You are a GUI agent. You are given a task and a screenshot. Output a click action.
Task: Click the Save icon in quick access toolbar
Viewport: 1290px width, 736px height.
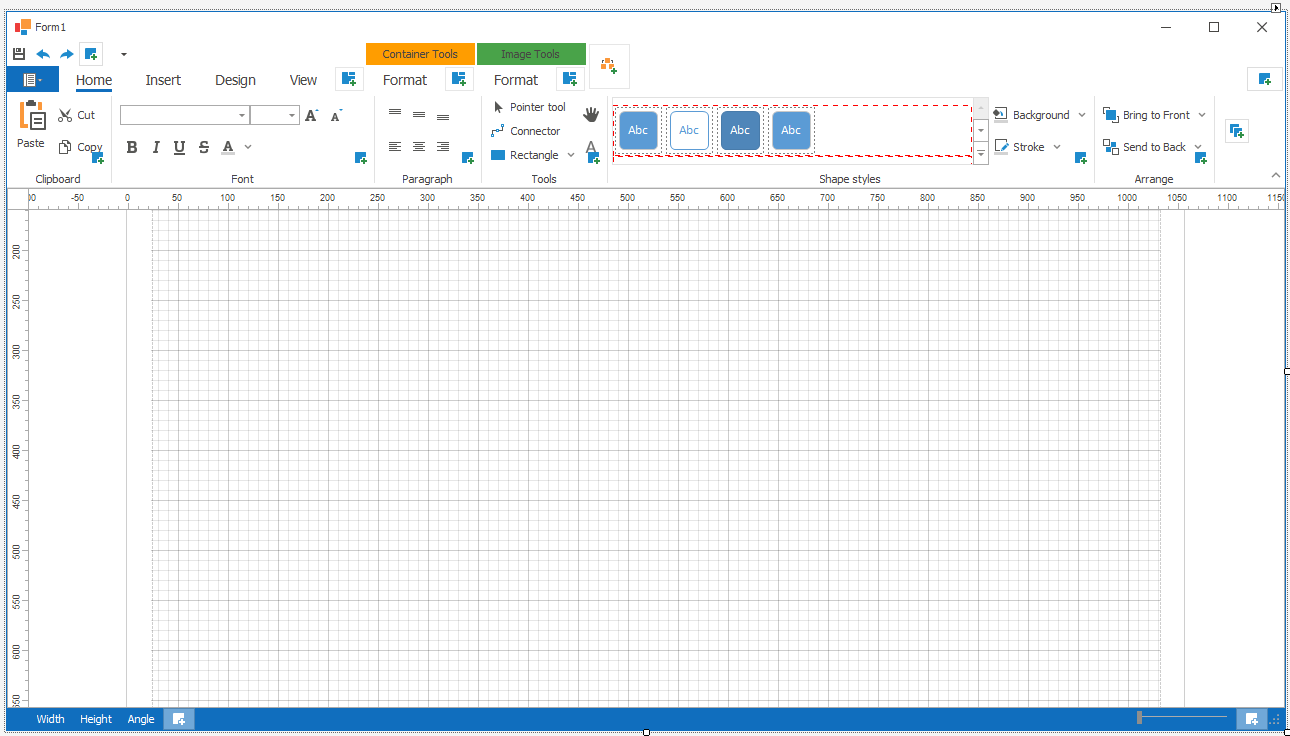[x=19, y=54]
